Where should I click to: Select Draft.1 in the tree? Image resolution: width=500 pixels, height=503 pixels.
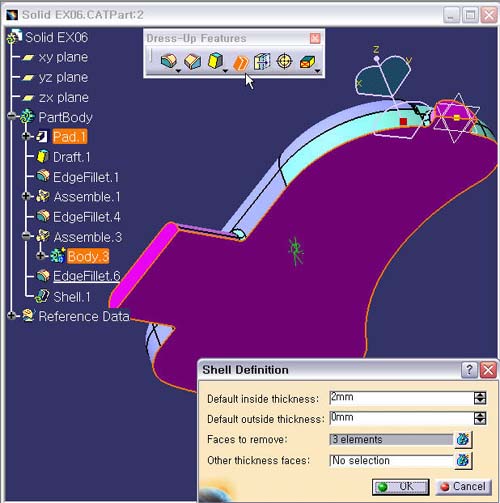pos(71,157)
